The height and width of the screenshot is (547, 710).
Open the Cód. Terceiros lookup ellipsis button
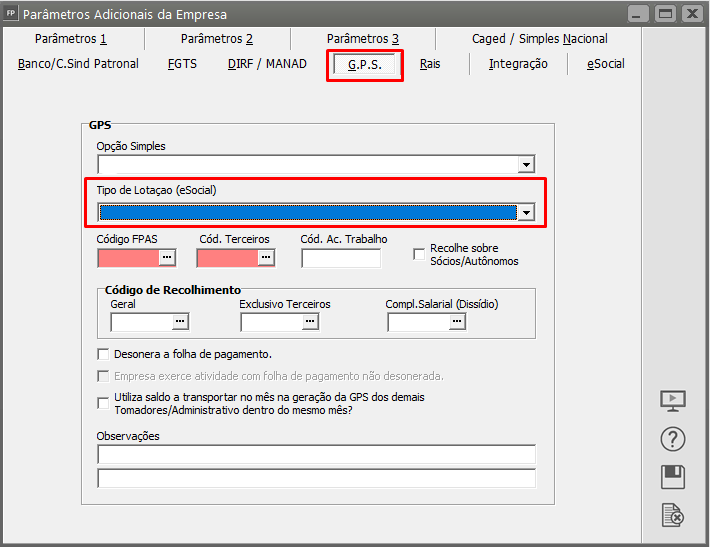[265, 258]
